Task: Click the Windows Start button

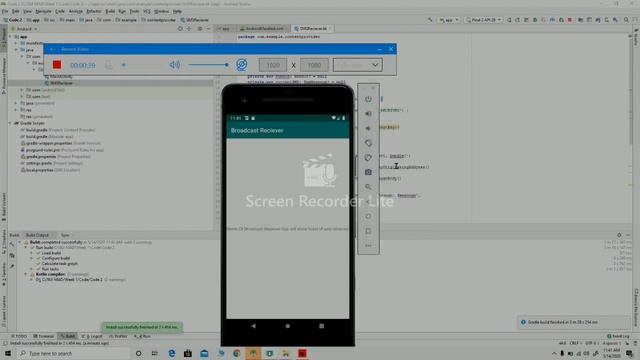Action: click(8, 353)
